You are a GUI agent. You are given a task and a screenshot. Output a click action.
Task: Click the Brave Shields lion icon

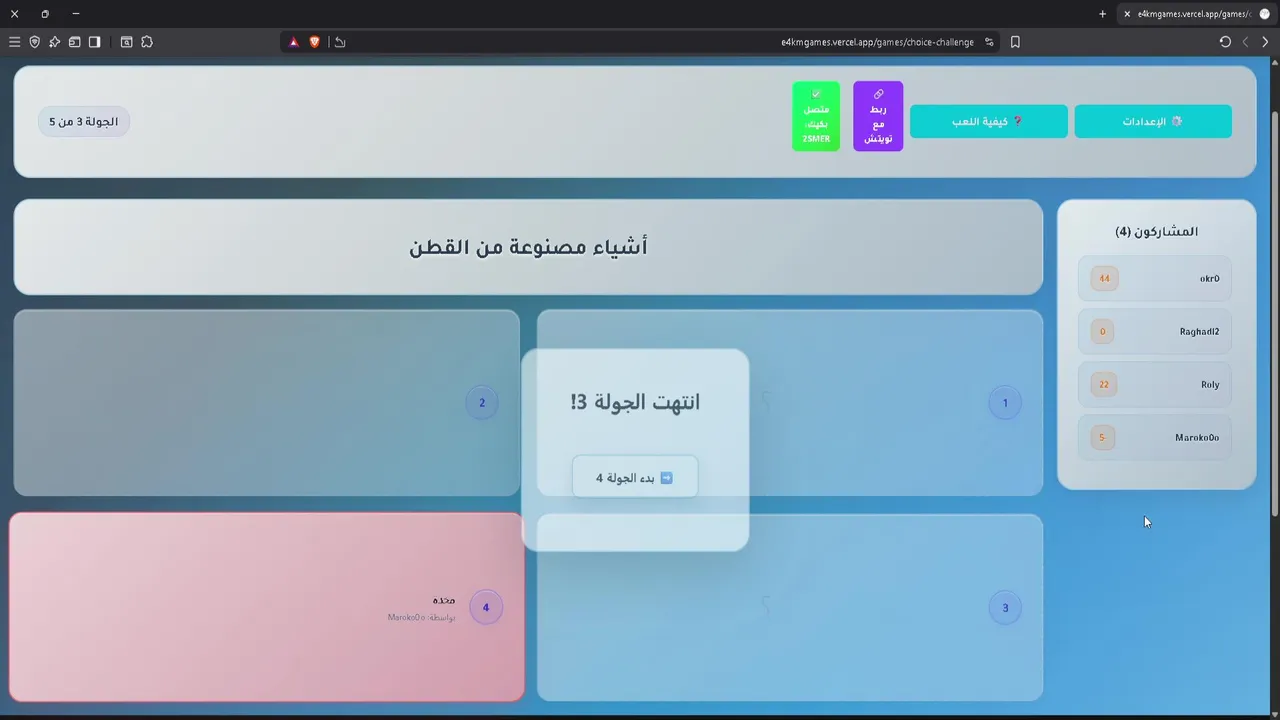pyautogui.click(x=314, y=42)
